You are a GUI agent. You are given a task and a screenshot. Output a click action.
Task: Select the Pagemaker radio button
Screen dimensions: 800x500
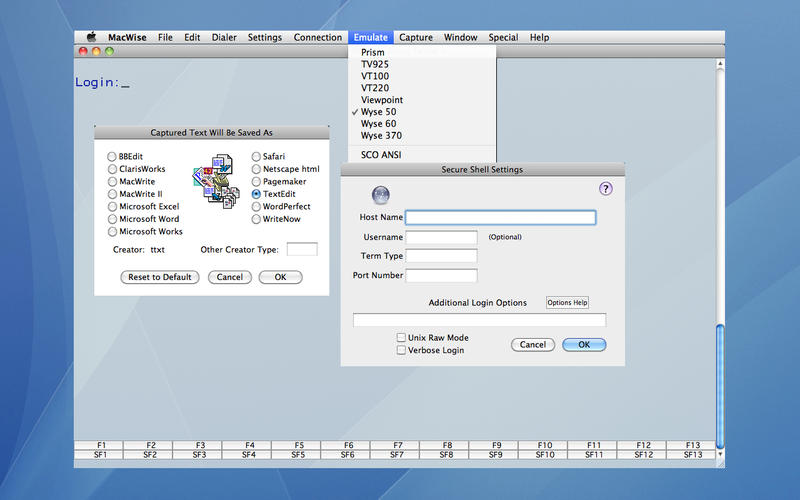(x=256, y=182)
